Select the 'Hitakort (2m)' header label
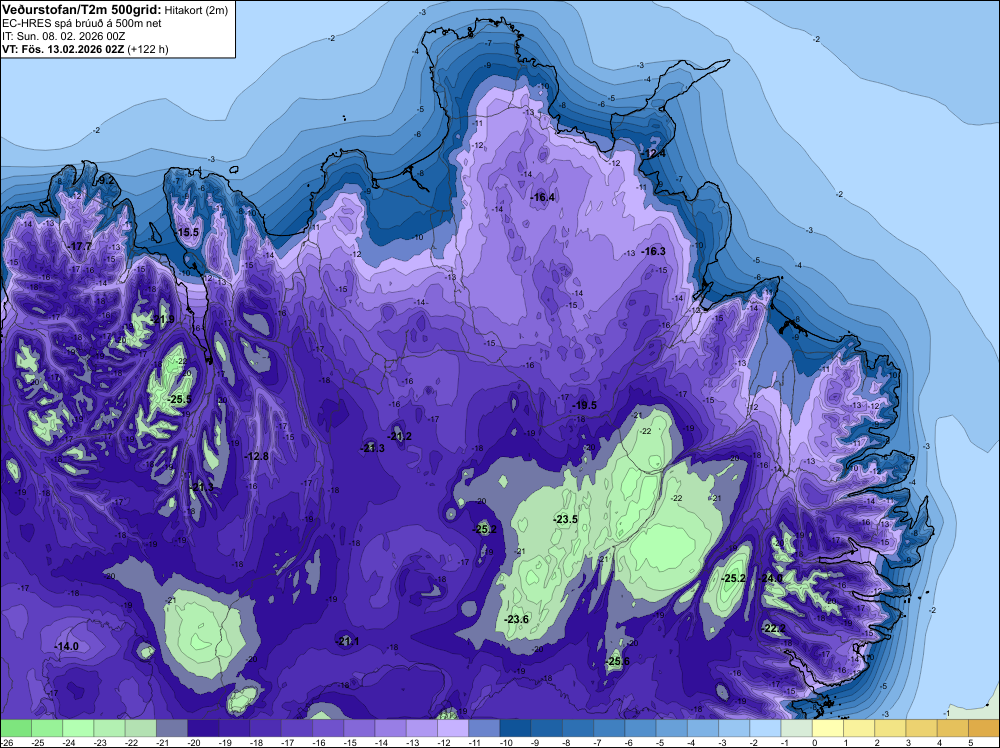 (196, 10)
